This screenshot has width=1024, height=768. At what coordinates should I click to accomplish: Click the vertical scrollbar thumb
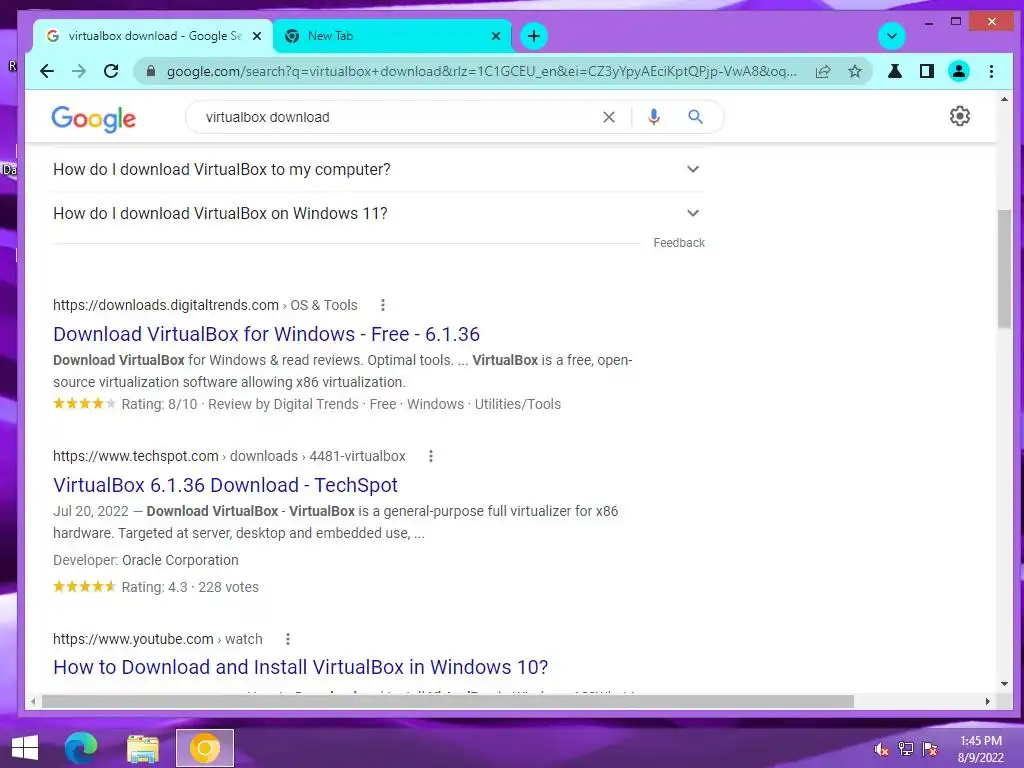(x=1004, y=268)
